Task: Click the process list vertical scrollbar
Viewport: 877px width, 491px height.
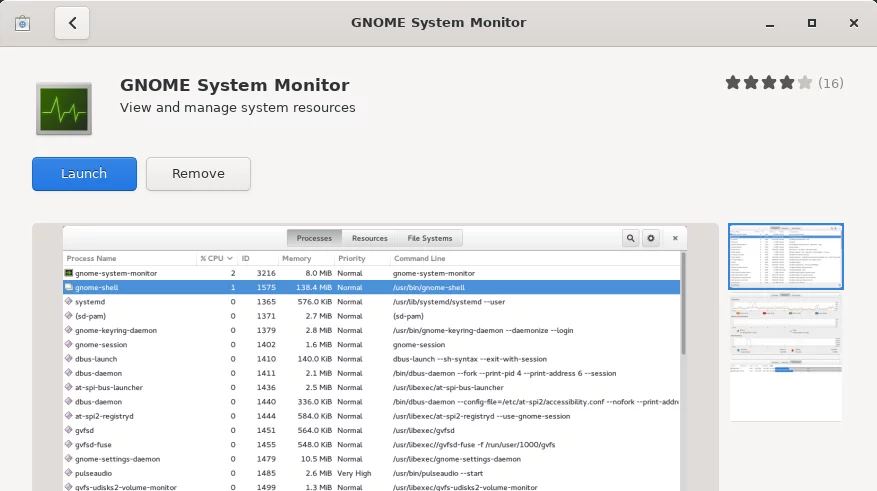Action: coord(683,305)
